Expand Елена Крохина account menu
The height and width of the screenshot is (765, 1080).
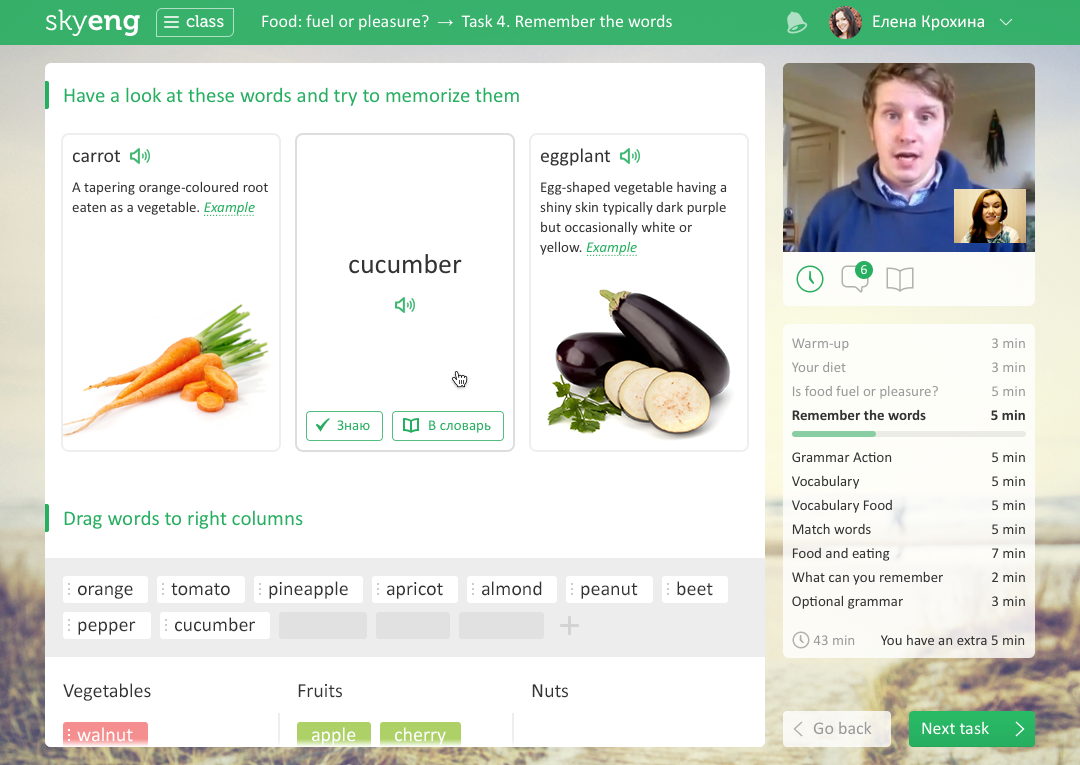coord(1006,22)
